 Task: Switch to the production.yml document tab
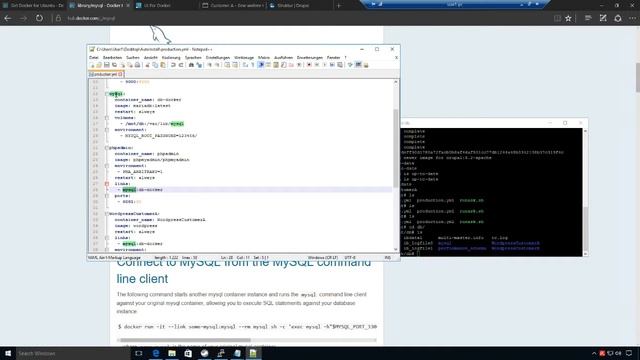(x=105, y=74)
